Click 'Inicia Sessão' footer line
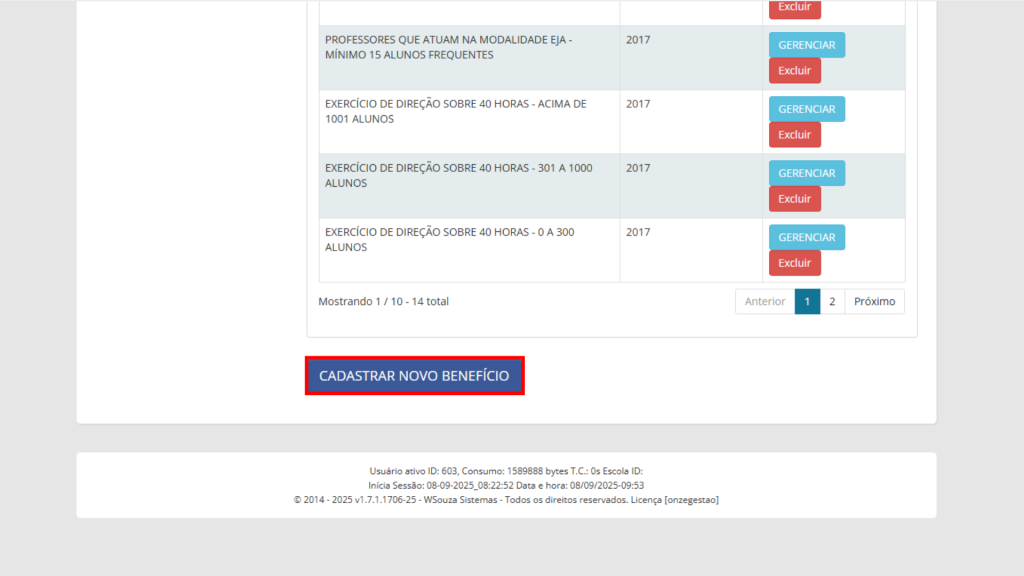 506,485
